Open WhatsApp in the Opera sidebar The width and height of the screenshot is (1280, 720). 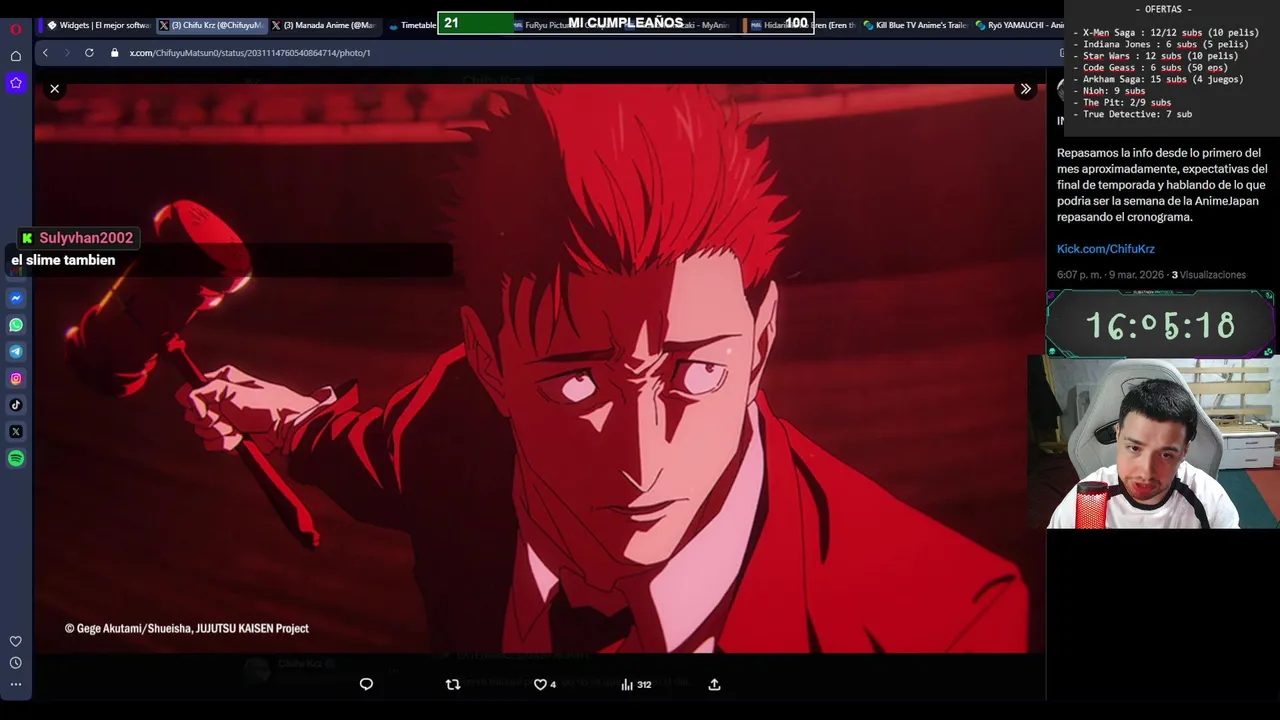click(16, 325)
